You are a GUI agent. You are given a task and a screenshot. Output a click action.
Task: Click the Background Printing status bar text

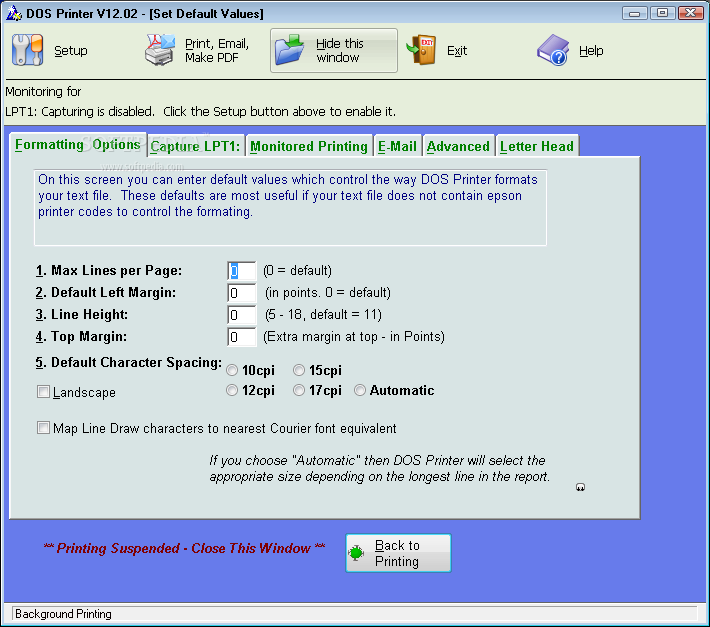pos(63,614)
